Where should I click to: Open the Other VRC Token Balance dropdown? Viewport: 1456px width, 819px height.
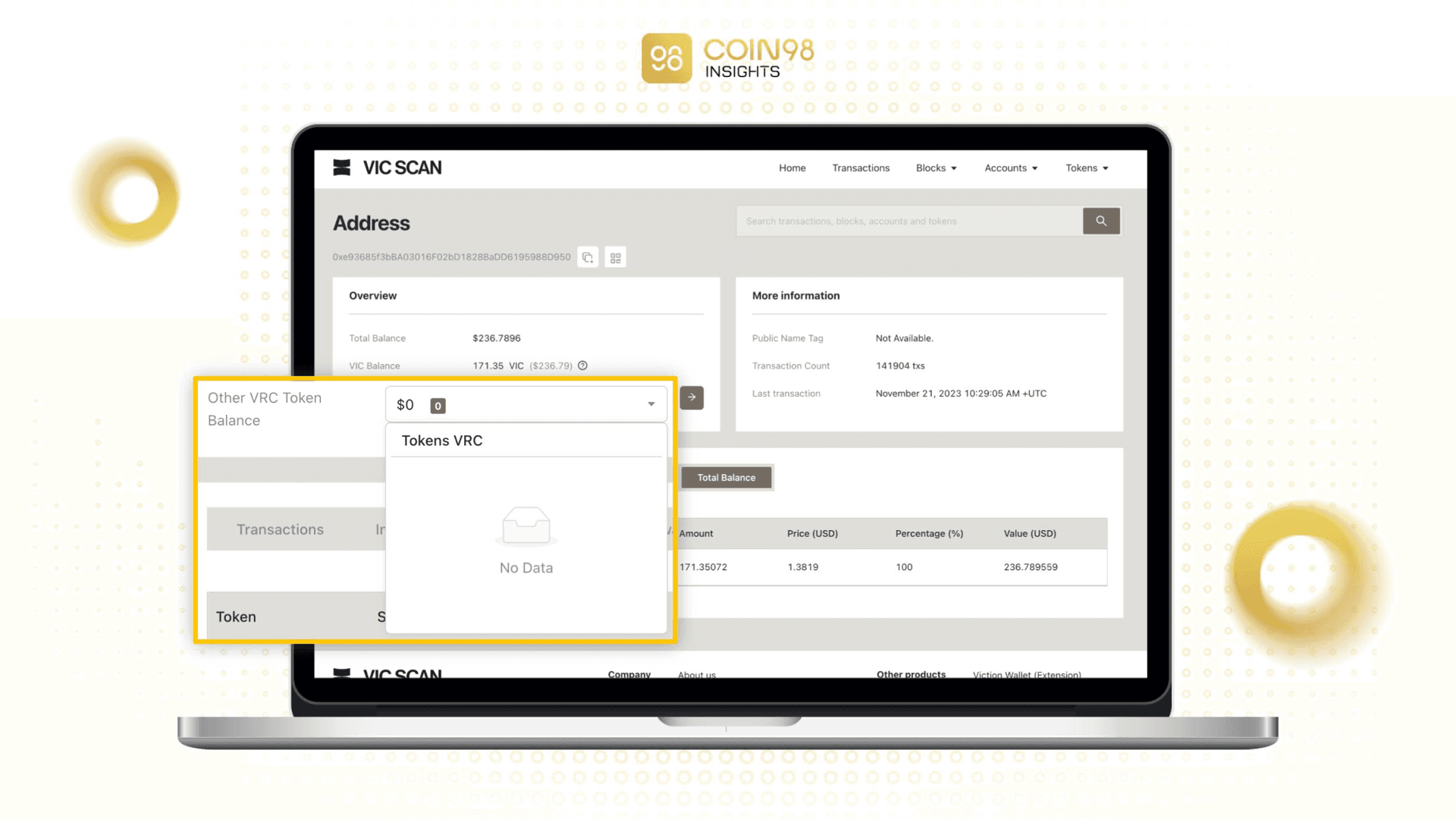pos(526,404)
